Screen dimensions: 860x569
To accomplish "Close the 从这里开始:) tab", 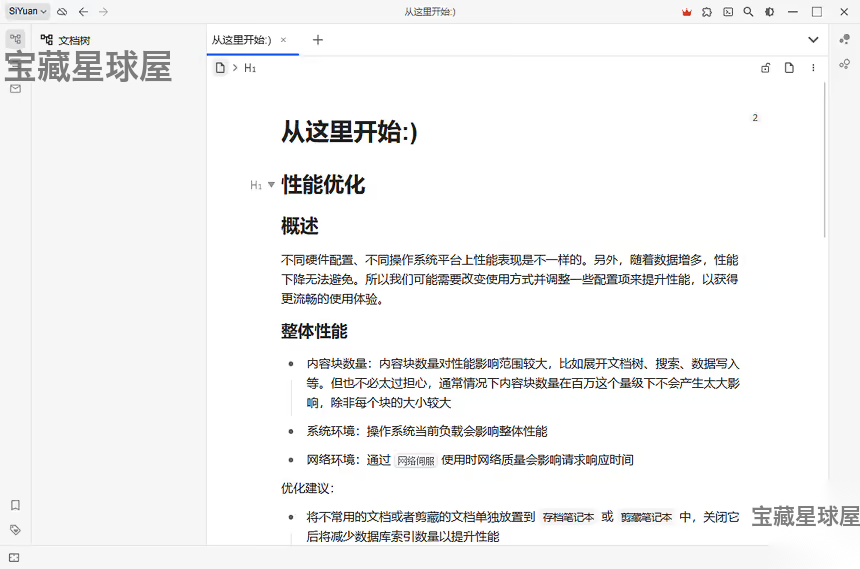I will 284,40.
